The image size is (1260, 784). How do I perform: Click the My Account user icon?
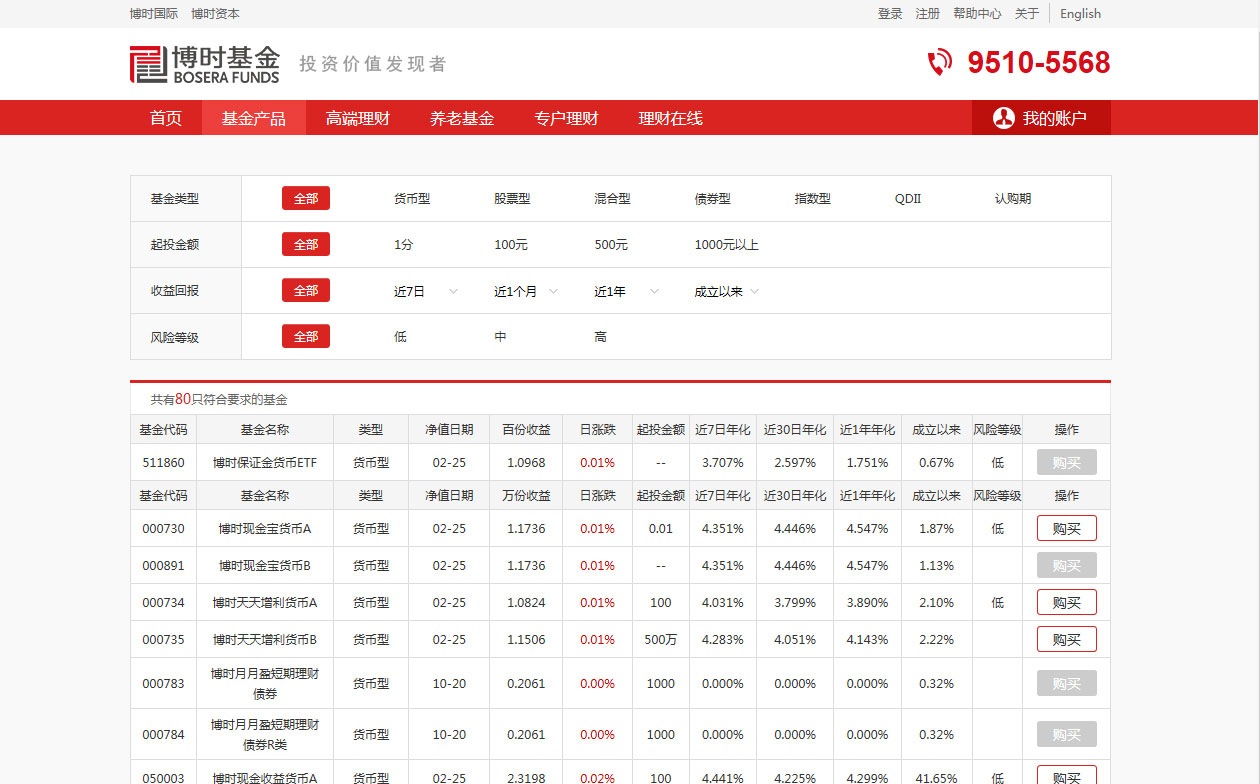point(1003,118)
